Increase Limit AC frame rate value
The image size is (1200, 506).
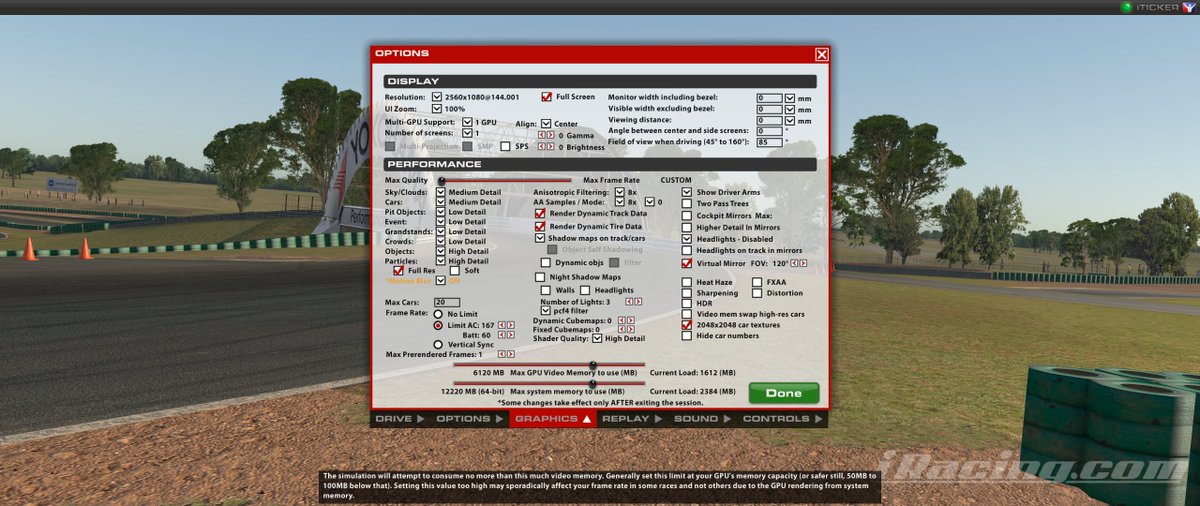click(x=510, y=325)
